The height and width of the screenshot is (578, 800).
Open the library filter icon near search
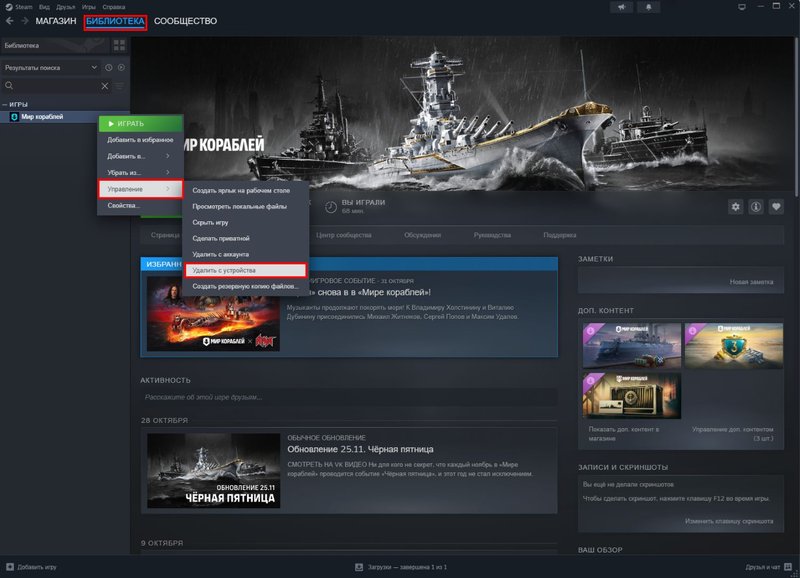119,86
